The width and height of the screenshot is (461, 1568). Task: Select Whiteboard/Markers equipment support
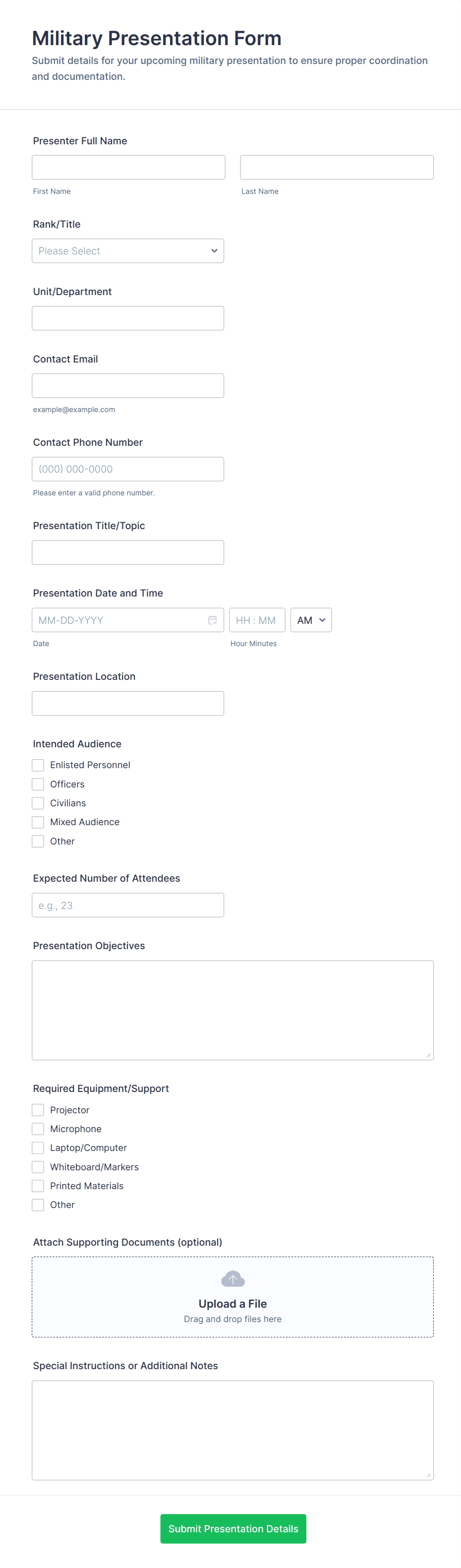pyautogui.click(x=38, y=1166)
